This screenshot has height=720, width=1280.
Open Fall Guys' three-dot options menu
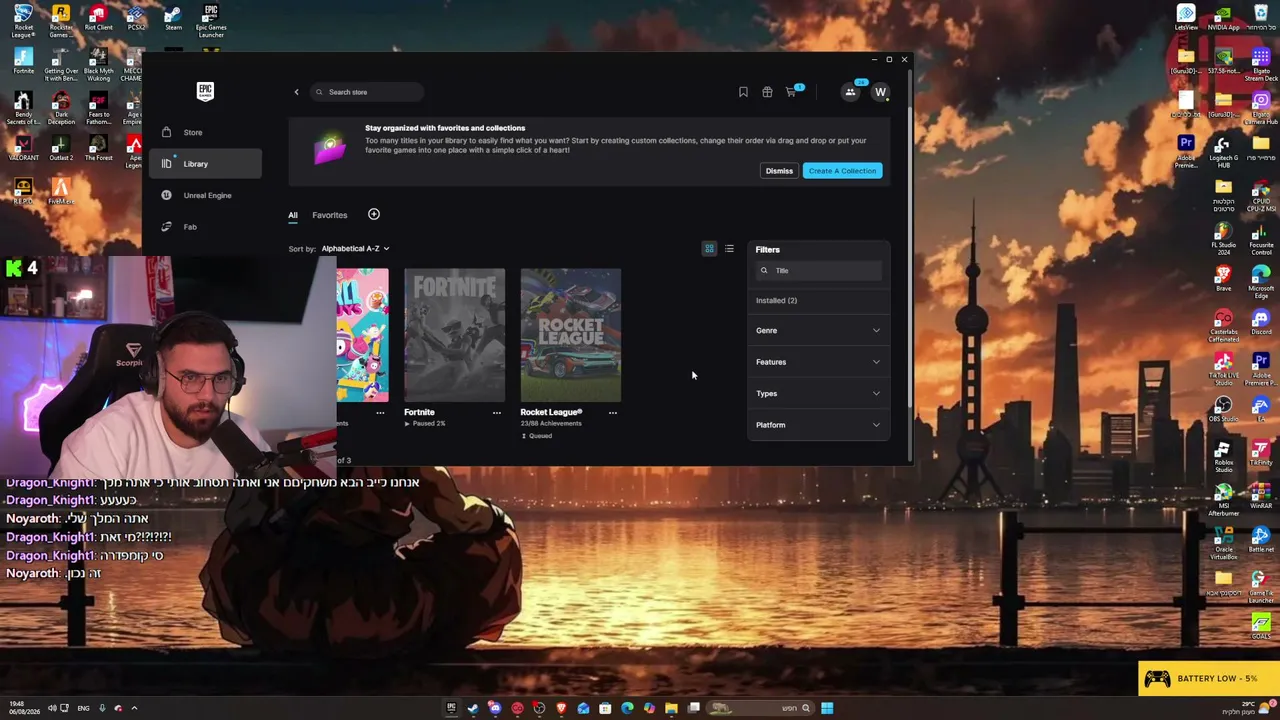coord(380,412)
